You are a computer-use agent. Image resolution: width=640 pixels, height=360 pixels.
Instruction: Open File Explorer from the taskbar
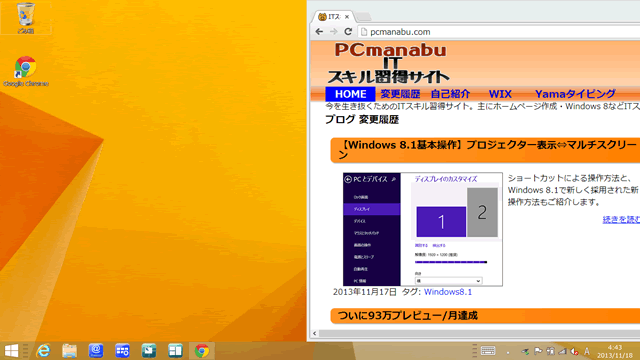(x=69, y=351)
